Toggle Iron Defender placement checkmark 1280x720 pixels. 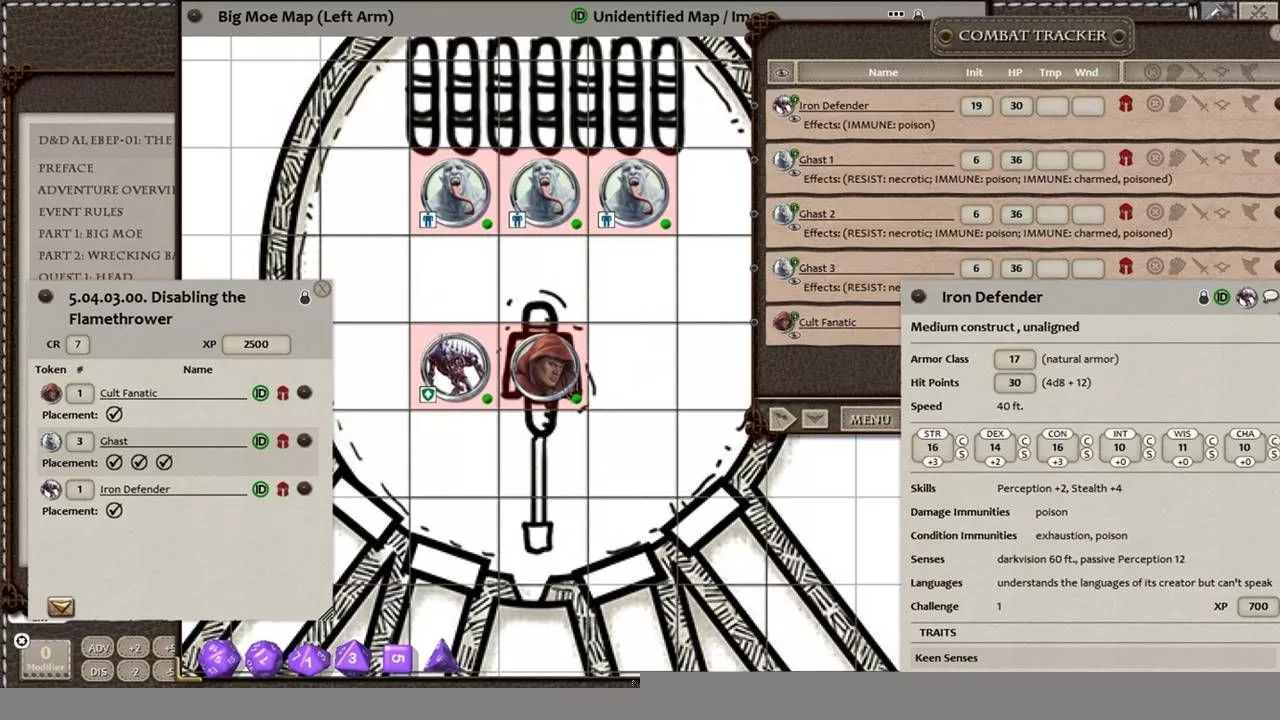tap(114, 510)
